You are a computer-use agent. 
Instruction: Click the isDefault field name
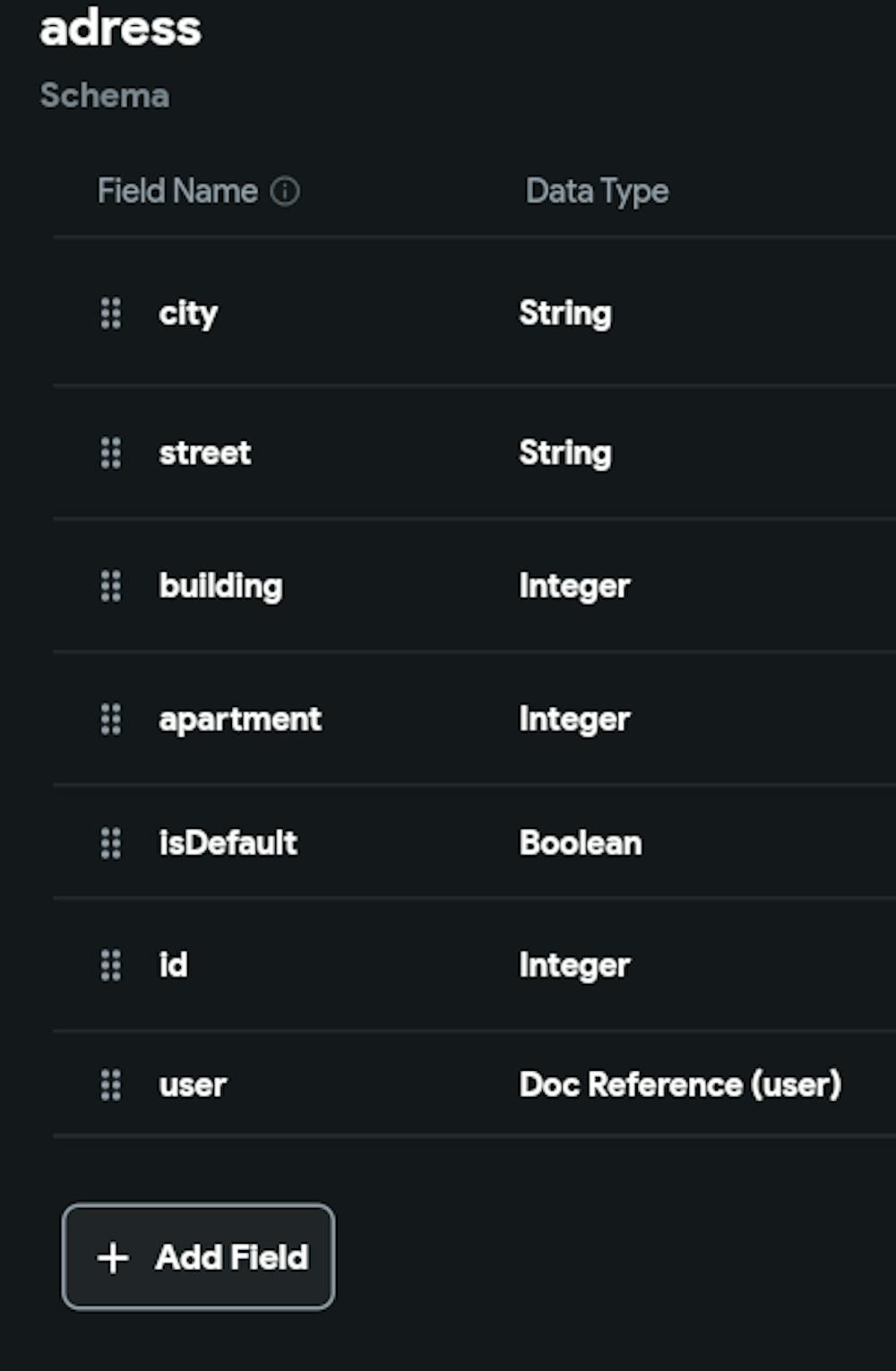pyautogui.click(x=228, y=842)
